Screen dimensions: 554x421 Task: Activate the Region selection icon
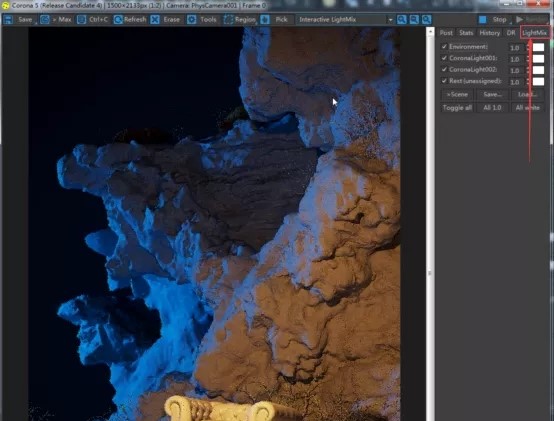pyautogui.click(x=229, y=19)
